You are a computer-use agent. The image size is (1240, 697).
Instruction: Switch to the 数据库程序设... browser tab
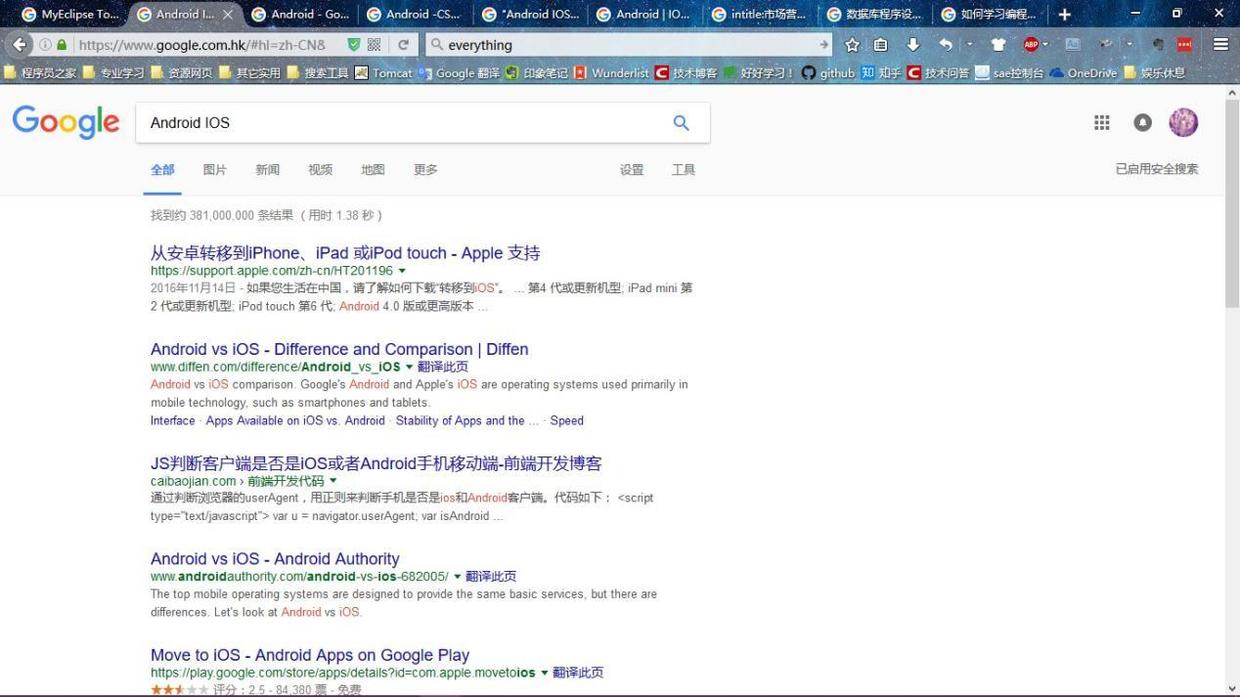[x=874, y=14]
